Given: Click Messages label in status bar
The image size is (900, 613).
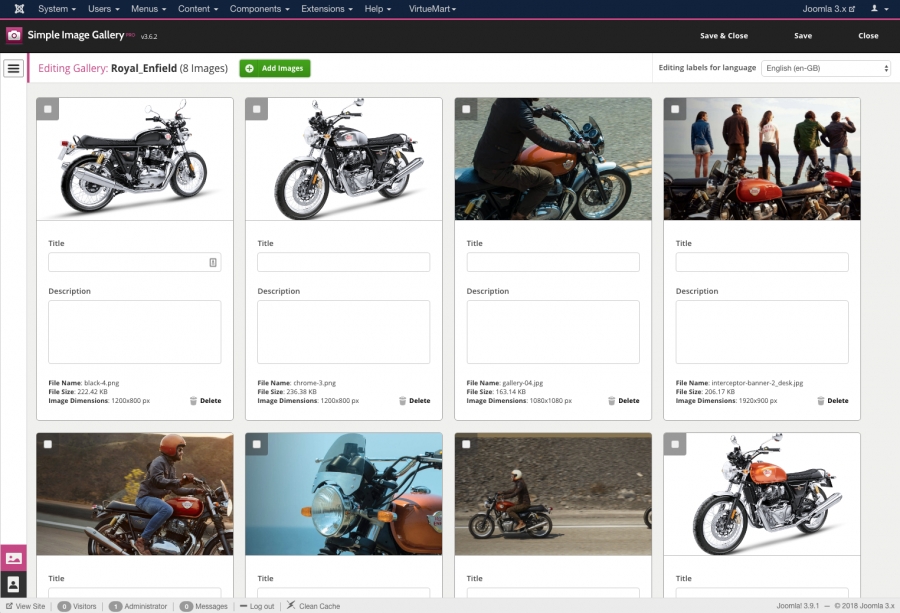Looking at the screenshot, I should point(211,606).
